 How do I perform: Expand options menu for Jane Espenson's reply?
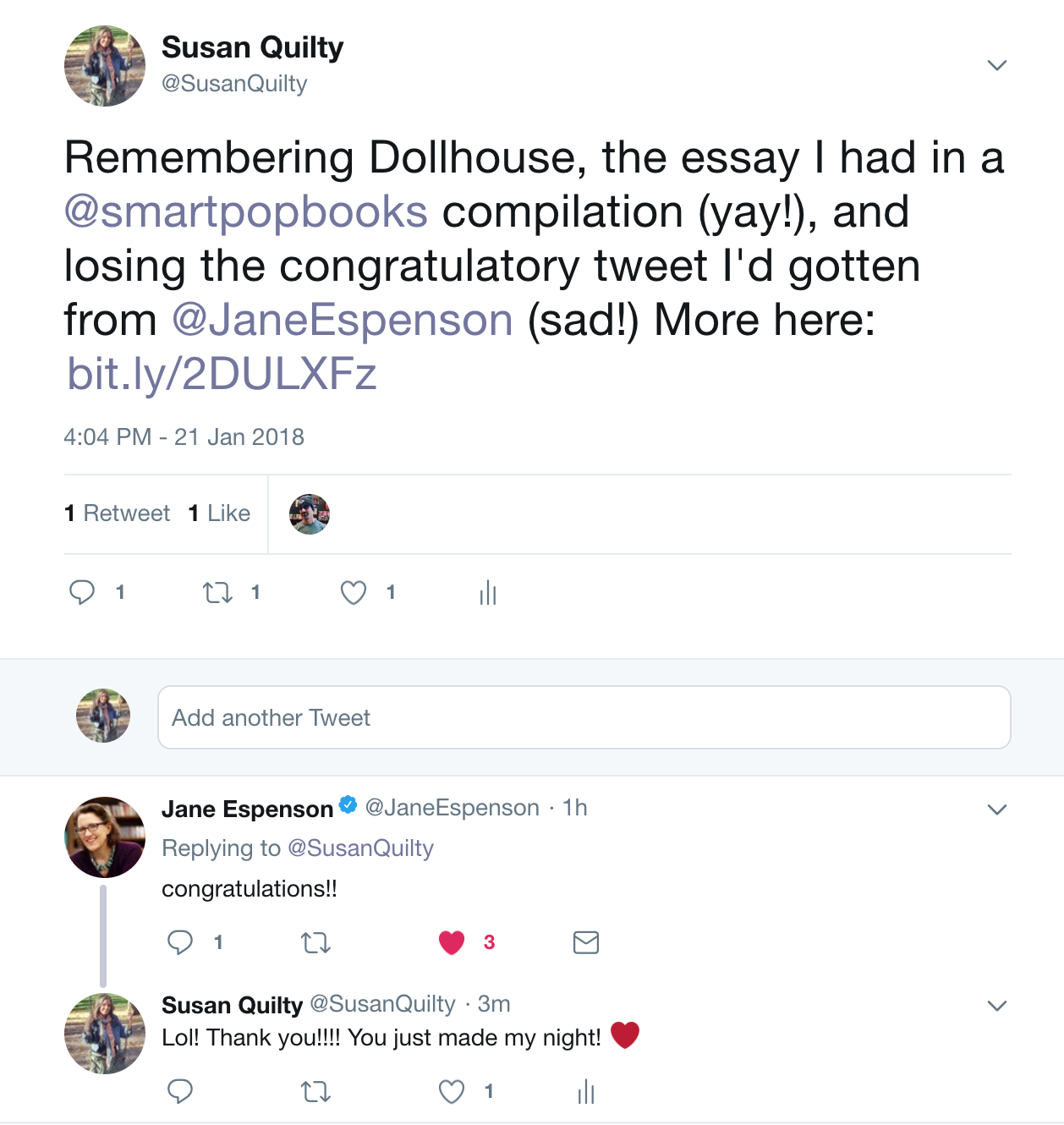997,809
